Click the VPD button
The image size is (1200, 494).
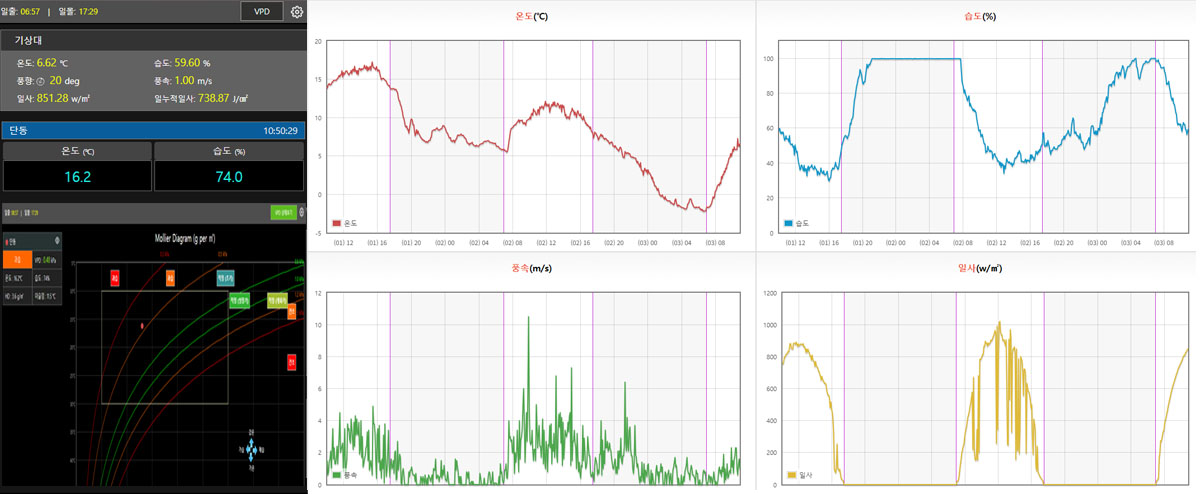coord(261,12)
